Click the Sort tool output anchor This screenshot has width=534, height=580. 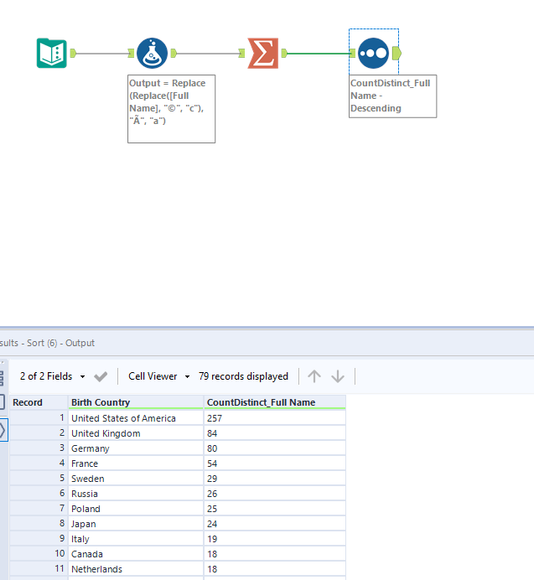[x=396, y=53]
